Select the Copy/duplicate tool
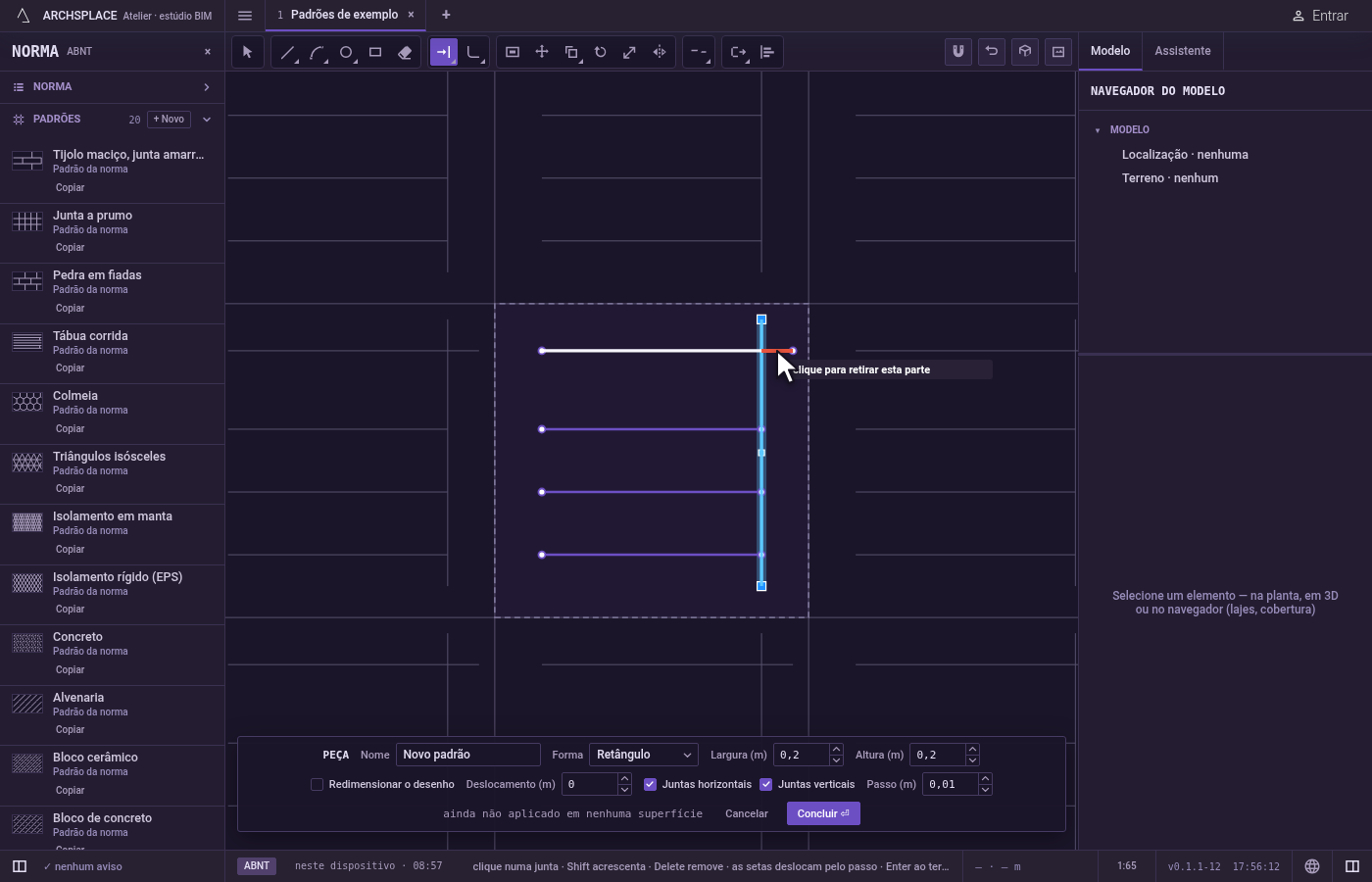The height and width of the screenshot is (882, 1372). tap(571, 52)
